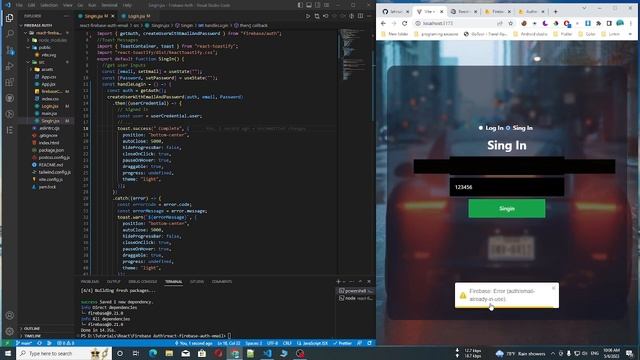Open the Search view in VS Code activity bar
This screenshot has height=360, width=640.
click(x=10, y=34)
